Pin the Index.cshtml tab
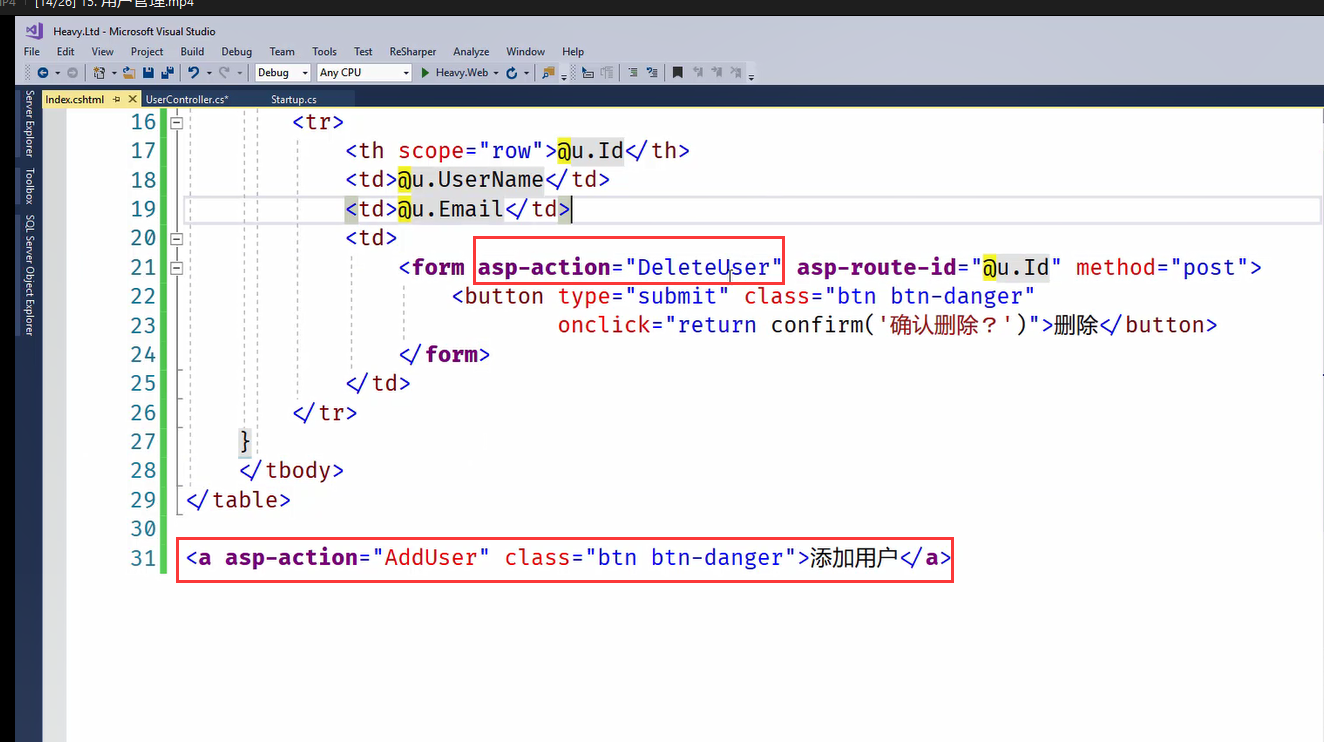 pos(117,99)
